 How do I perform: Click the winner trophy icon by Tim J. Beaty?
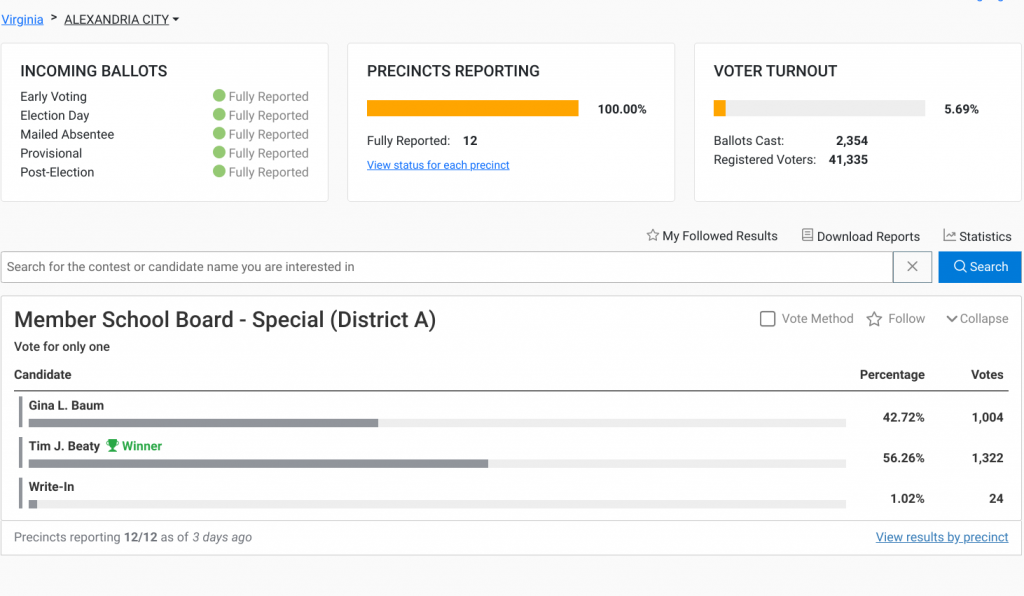[112, 446]
